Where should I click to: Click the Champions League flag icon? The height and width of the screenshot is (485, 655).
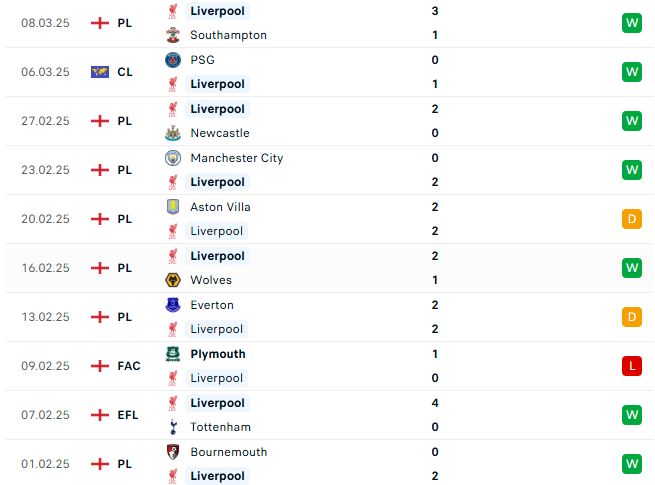click(x=100, y=72)
